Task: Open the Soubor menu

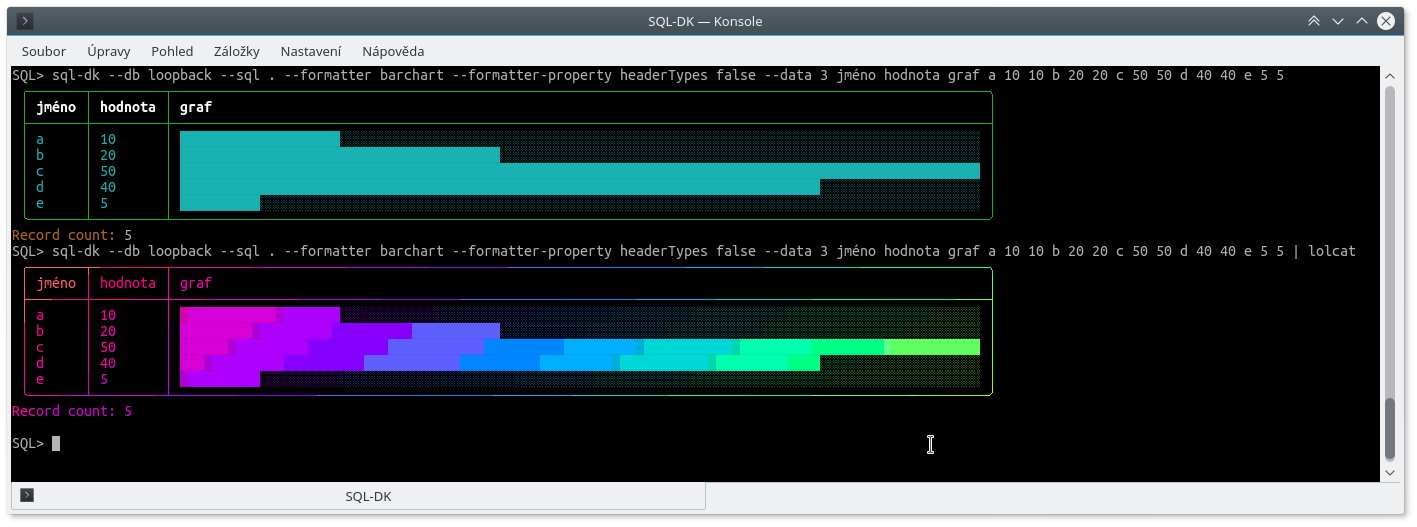Action: click(x=44, y=51)
